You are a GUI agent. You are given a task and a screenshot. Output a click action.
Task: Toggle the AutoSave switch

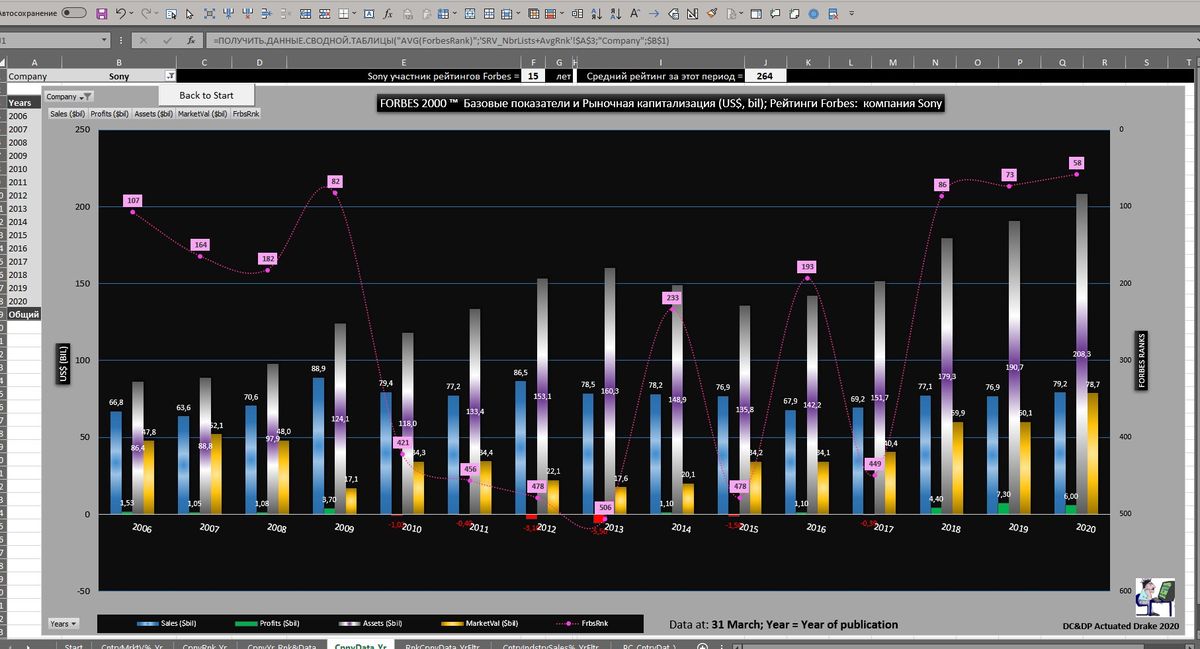73,14
